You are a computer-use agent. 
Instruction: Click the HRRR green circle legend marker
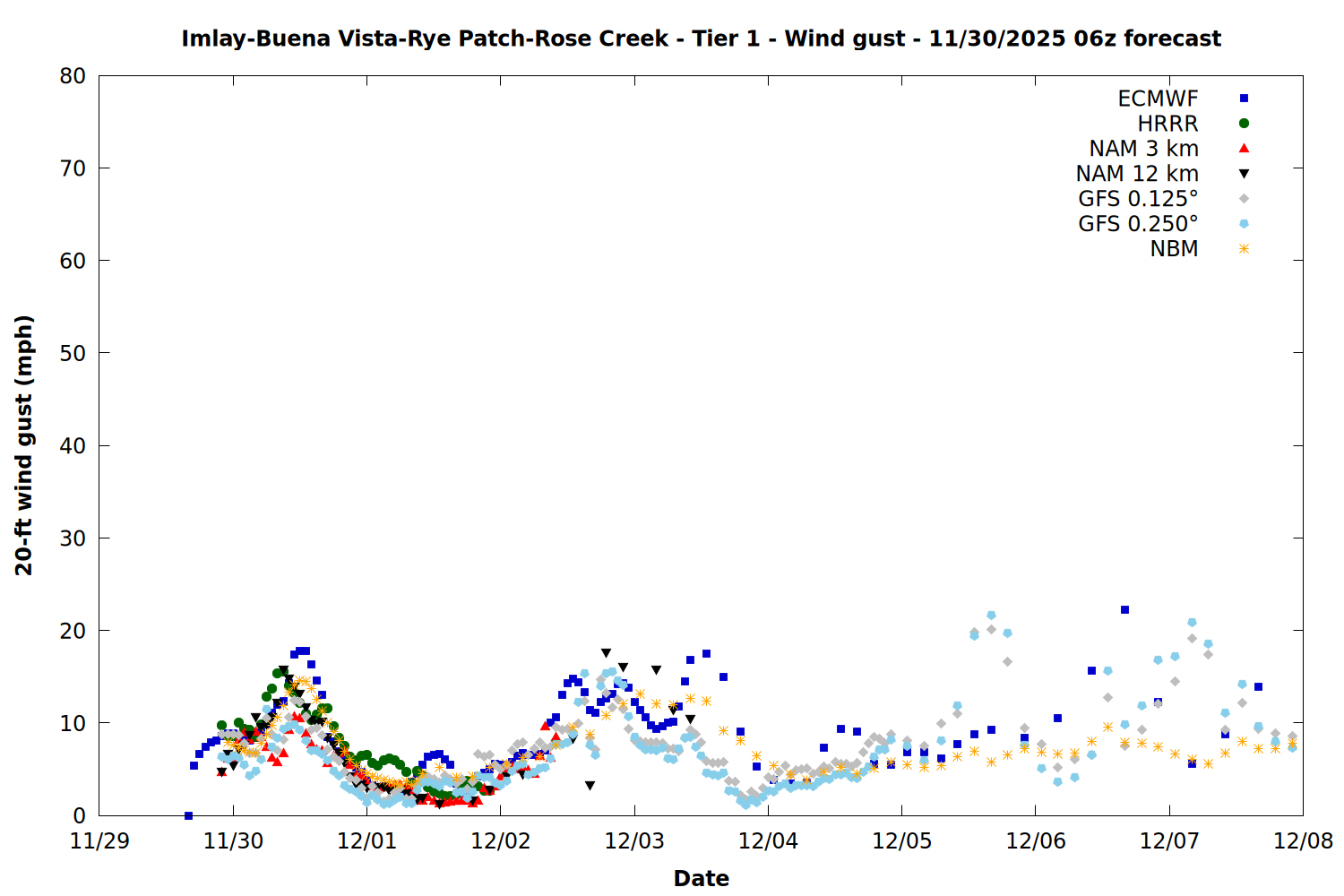pyautogui.click(x=1244, y=124)
